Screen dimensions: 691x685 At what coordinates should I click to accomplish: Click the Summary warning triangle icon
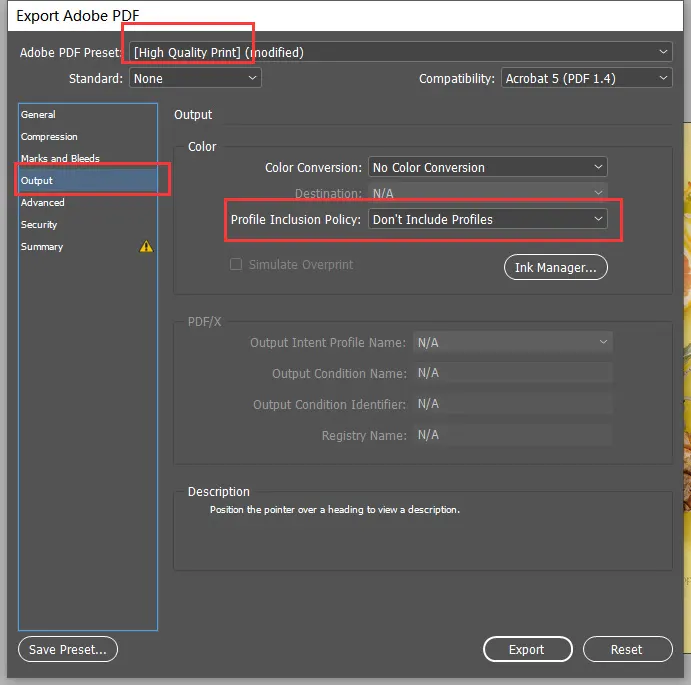pyautogui.click(x=146, y=246)
